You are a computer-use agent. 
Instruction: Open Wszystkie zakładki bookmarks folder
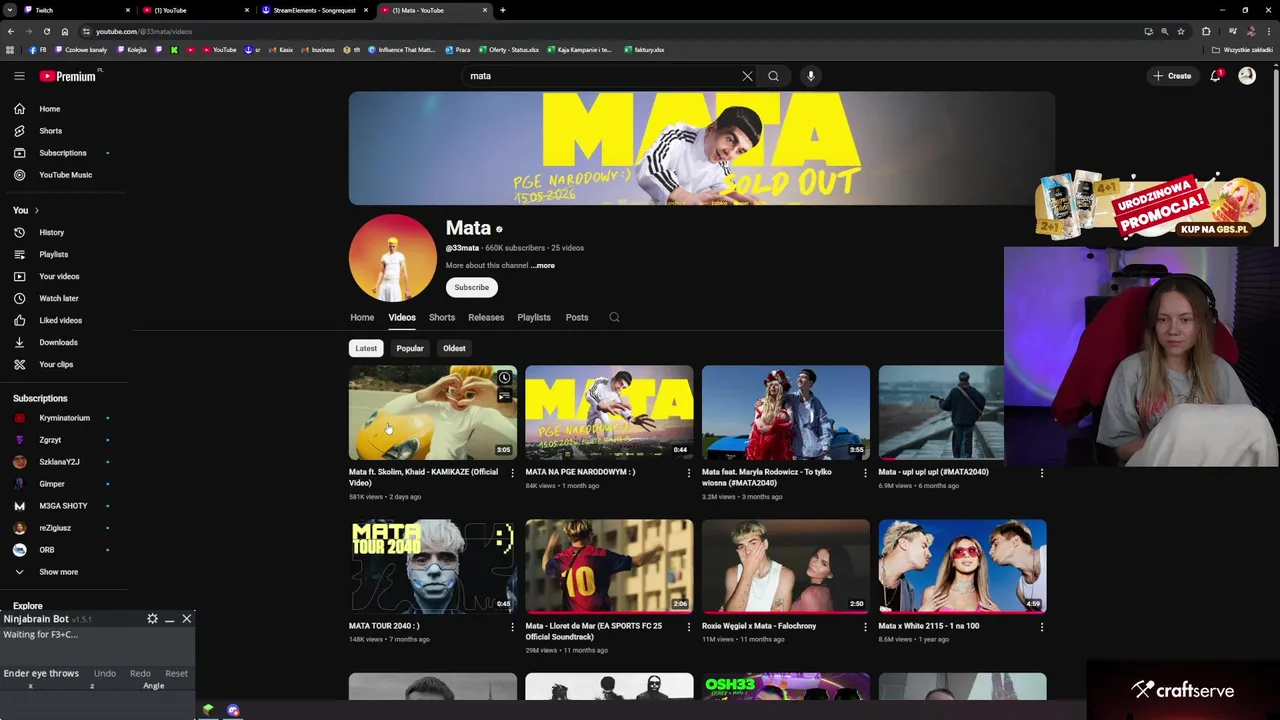pos(1243,50)
